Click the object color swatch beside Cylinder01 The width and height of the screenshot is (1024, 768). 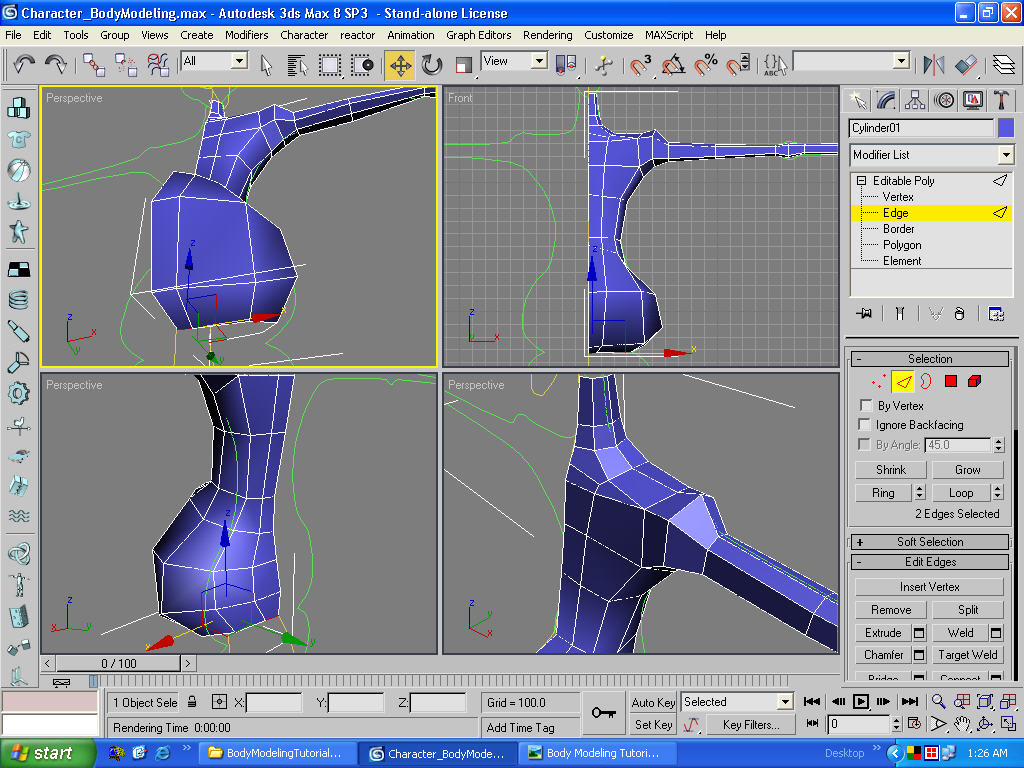(1006, 128)
